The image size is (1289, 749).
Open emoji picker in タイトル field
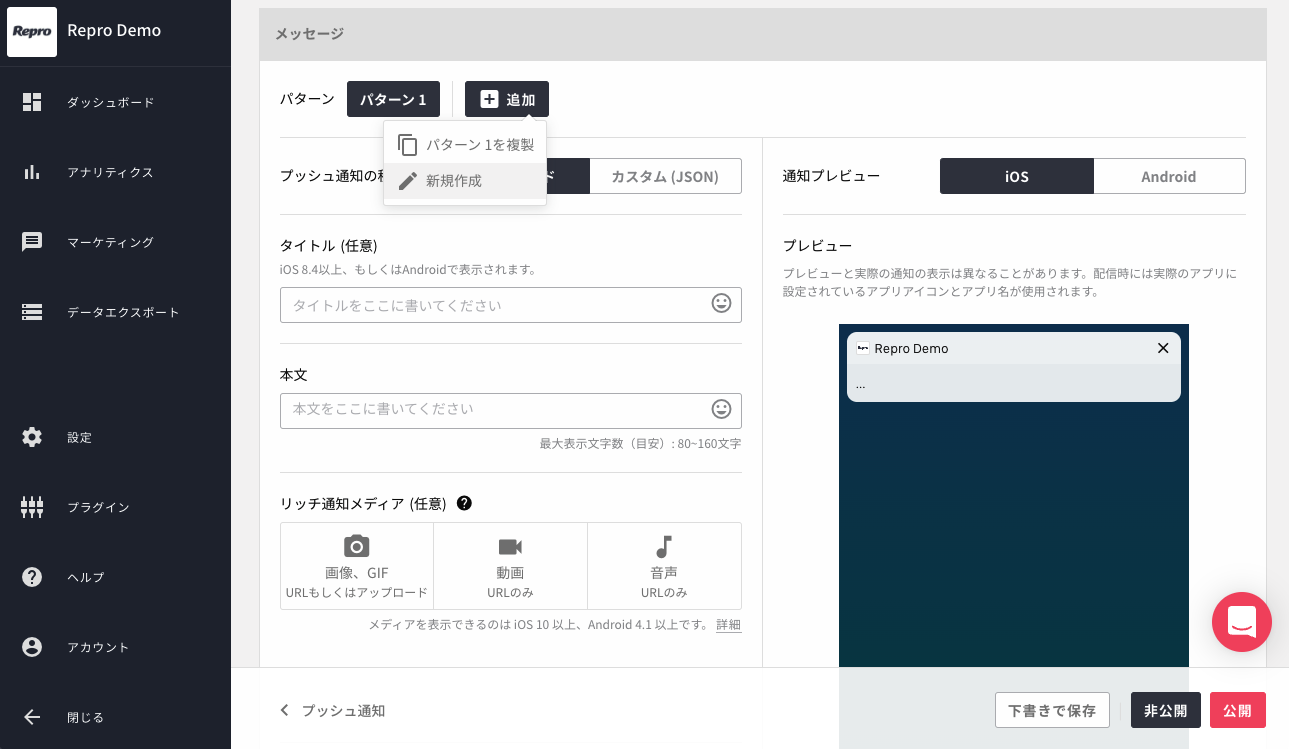721,303
